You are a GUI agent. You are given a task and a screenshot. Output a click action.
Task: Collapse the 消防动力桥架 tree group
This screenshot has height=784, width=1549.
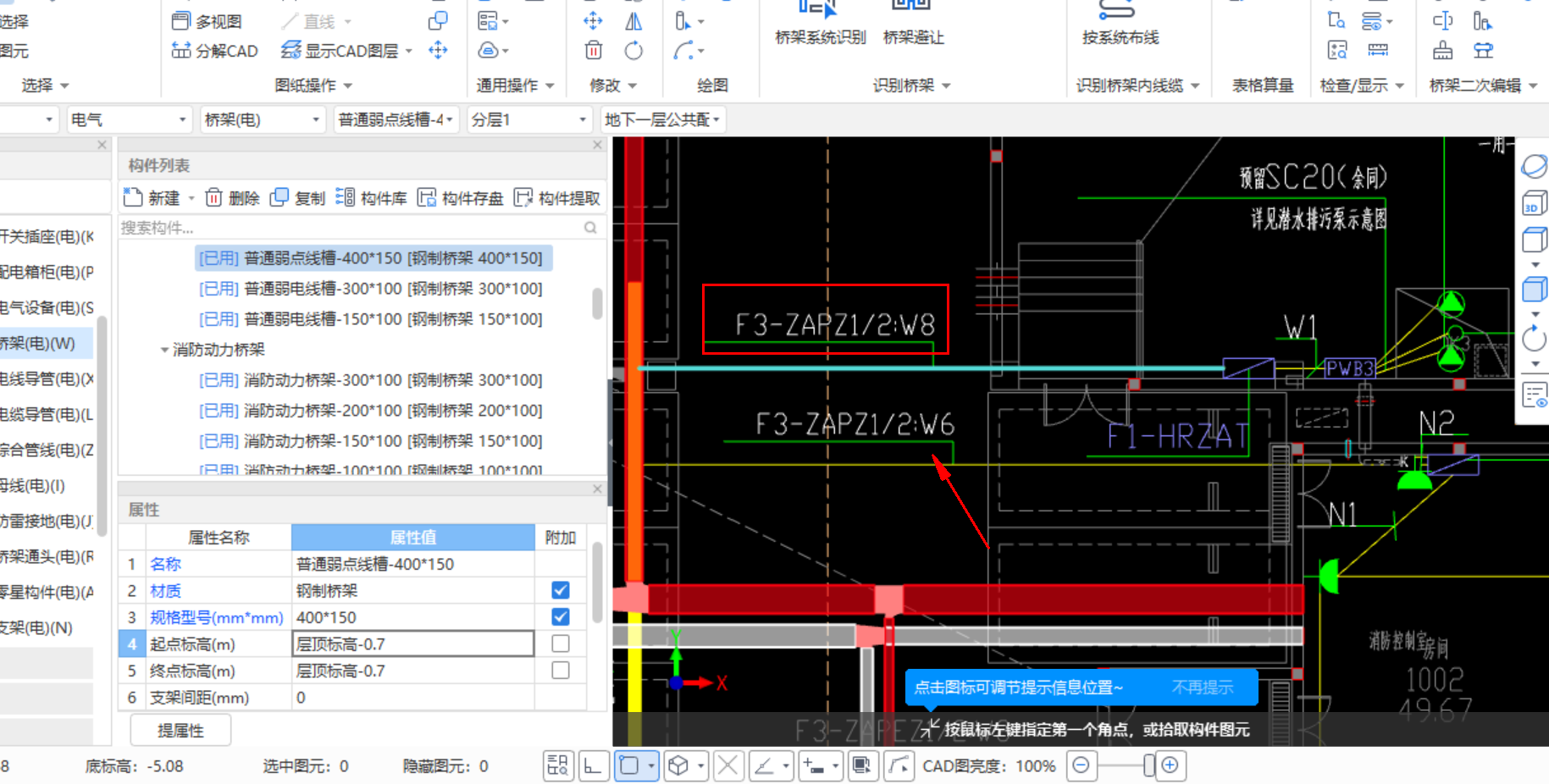(x=164, y=350)
